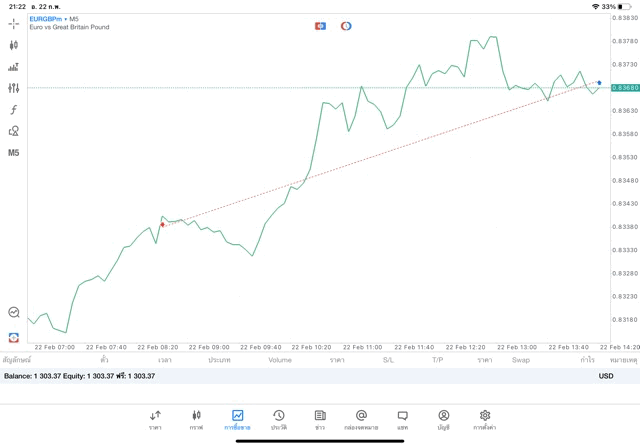Open the กล่องจดหมาย mailbox tab

pos(361,420)
